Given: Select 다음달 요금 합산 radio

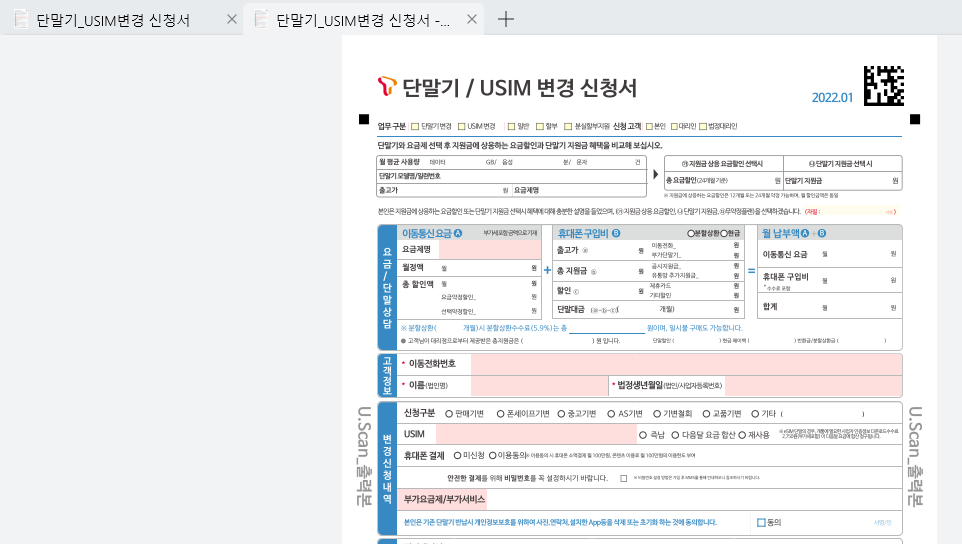Looking at the screenshot, I should (675, 435).
